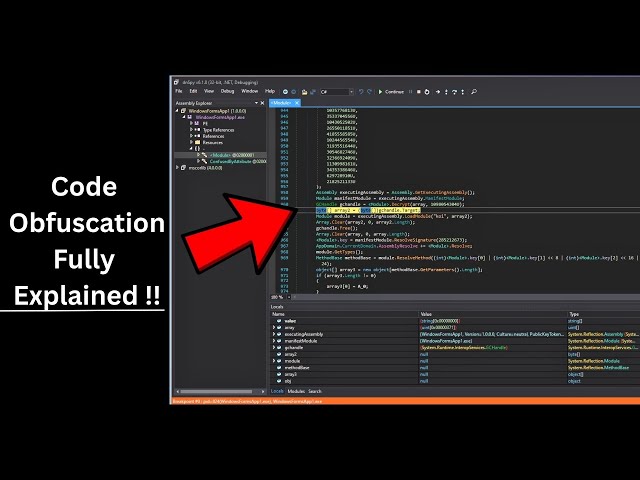Click the step over icon

coord(454,92)
